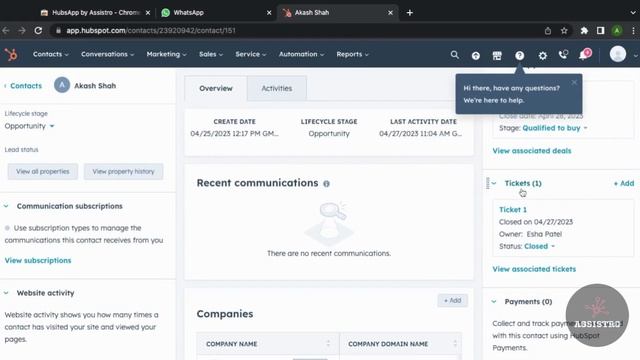Open the Sales navigation menu

tap(211, 54)
